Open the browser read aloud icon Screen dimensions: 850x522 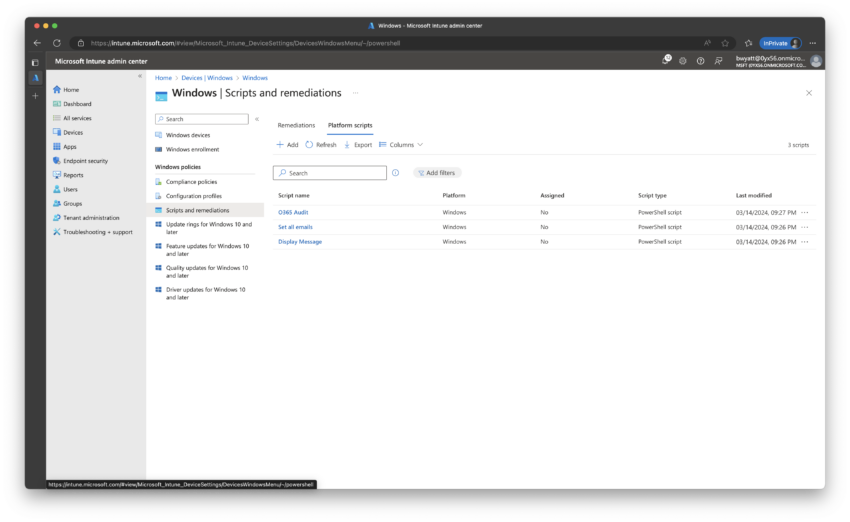pos(707,43)
